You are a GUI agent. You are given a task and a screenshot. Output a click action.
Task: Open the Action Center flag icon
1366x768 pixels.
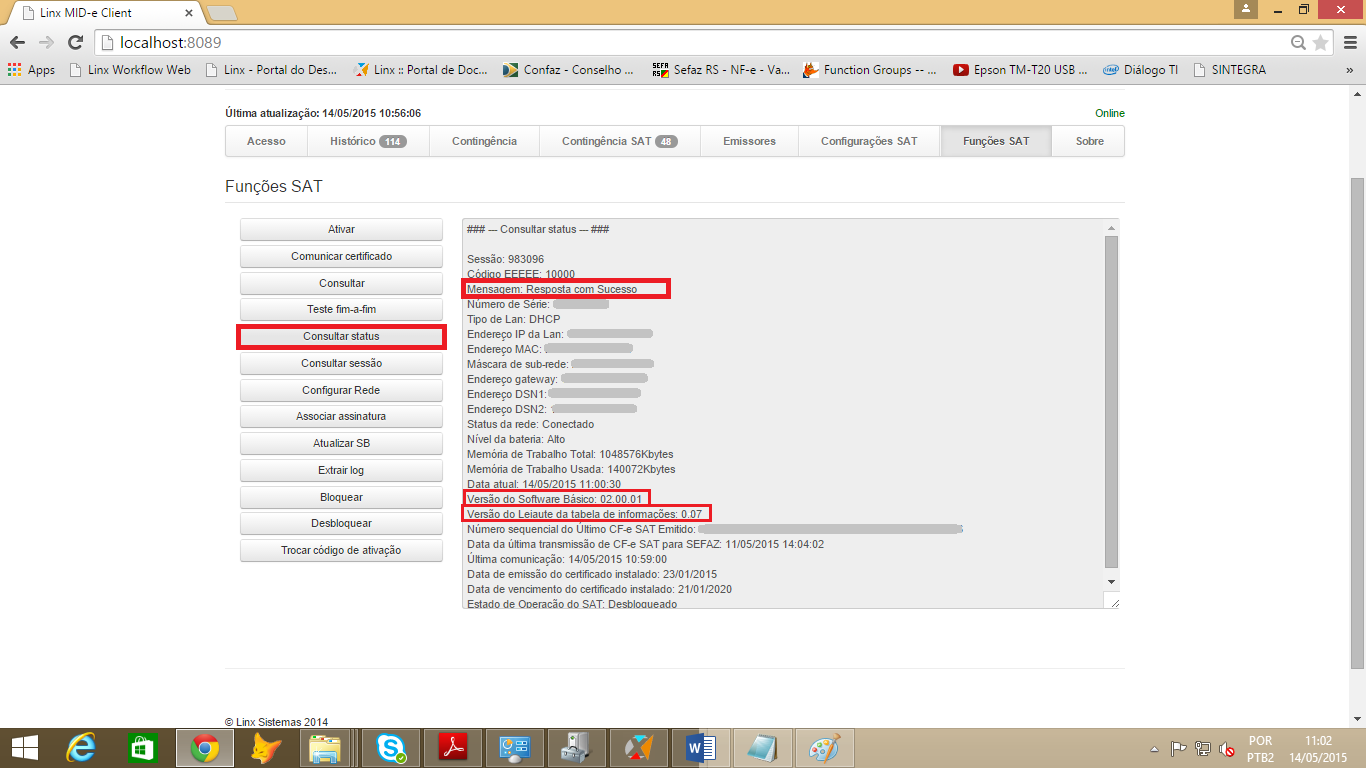(1178, 748)
